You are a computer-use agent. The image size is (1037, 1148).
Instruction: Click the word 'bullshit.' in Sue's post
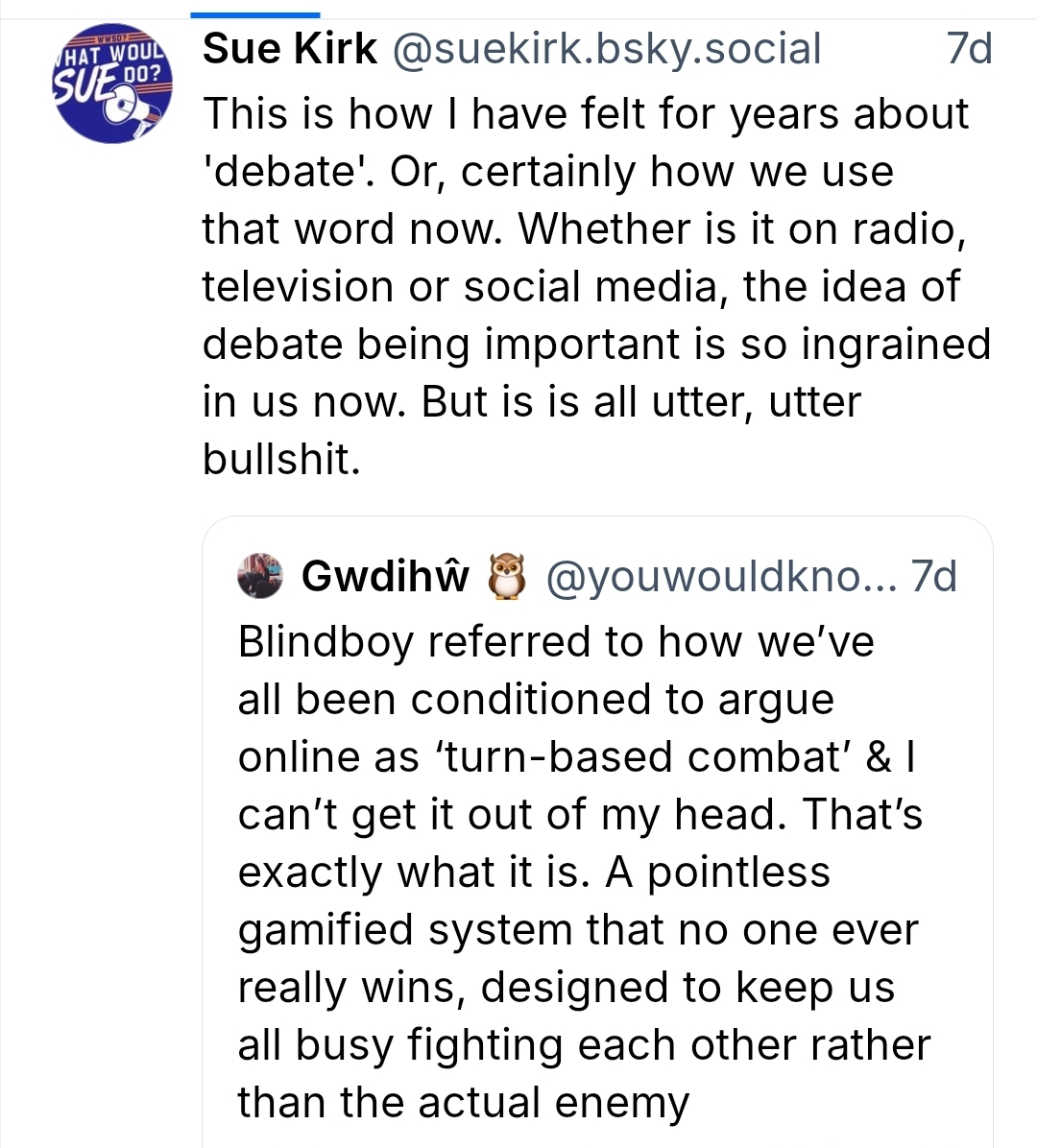pyautogui.click(x=281, y=460)
